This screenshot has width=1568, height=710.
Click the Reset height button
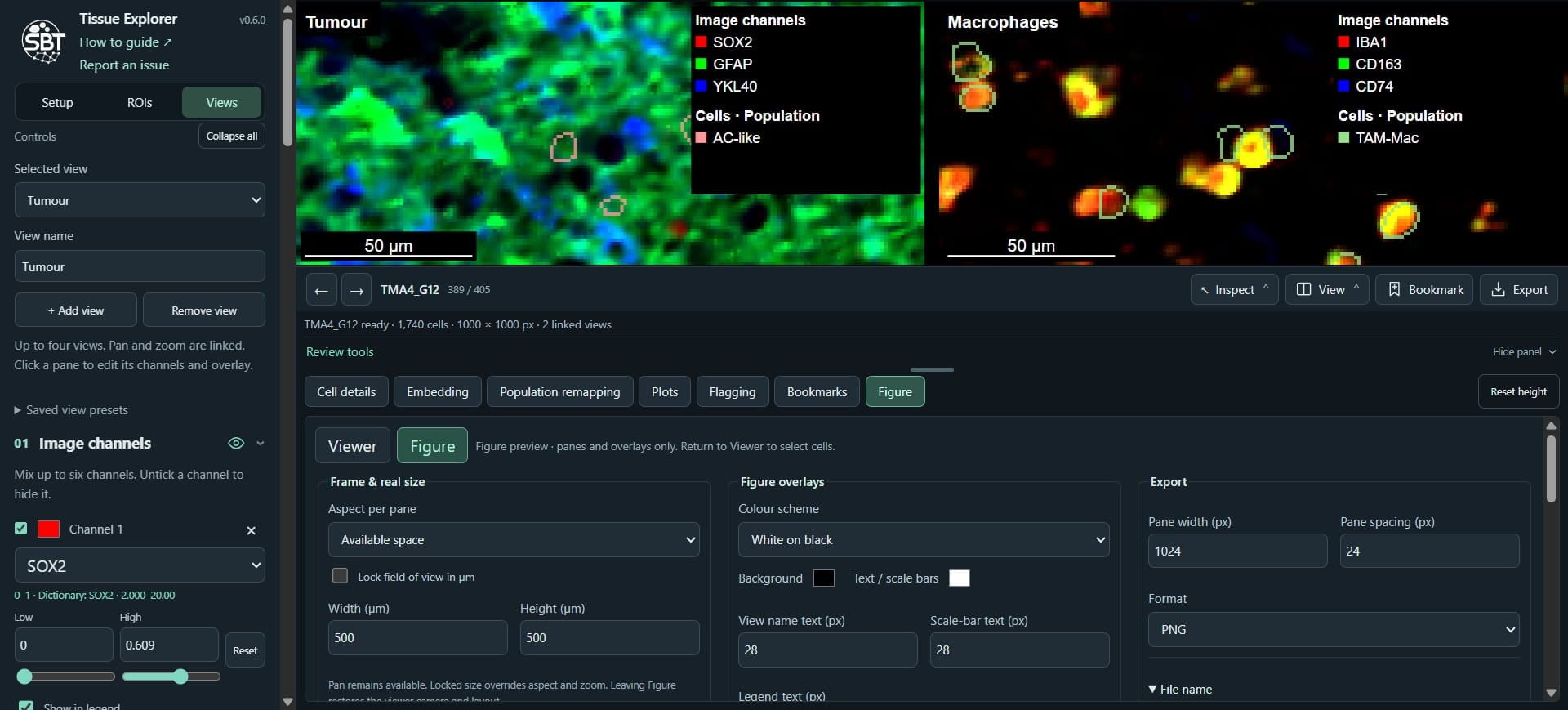(1518, 392)
